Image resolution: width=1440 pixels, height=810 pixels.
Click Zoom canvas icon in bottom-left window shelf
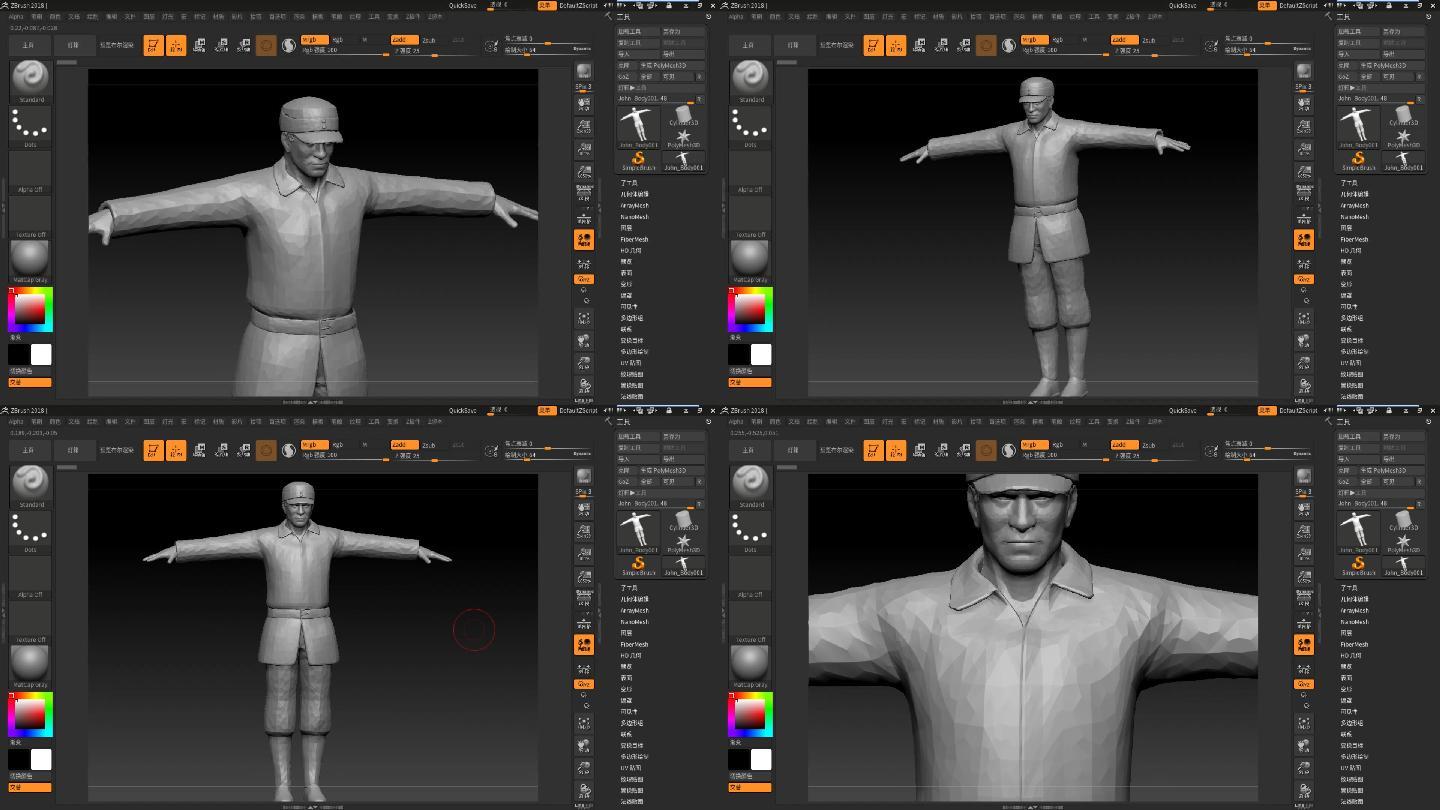tap(584, 532)
